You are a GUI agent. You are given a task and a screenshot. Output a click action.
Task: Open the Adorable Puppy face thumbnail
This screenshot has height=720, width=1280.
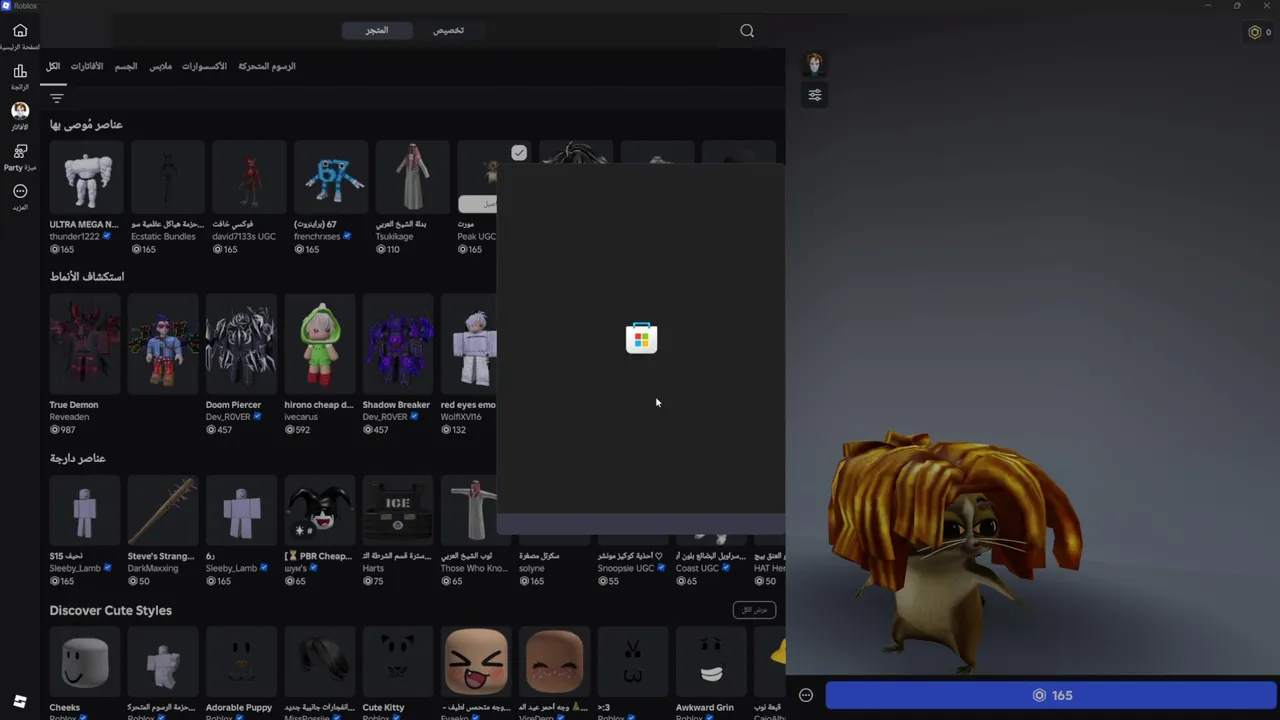pyautogui.click(x=241, y=662)
